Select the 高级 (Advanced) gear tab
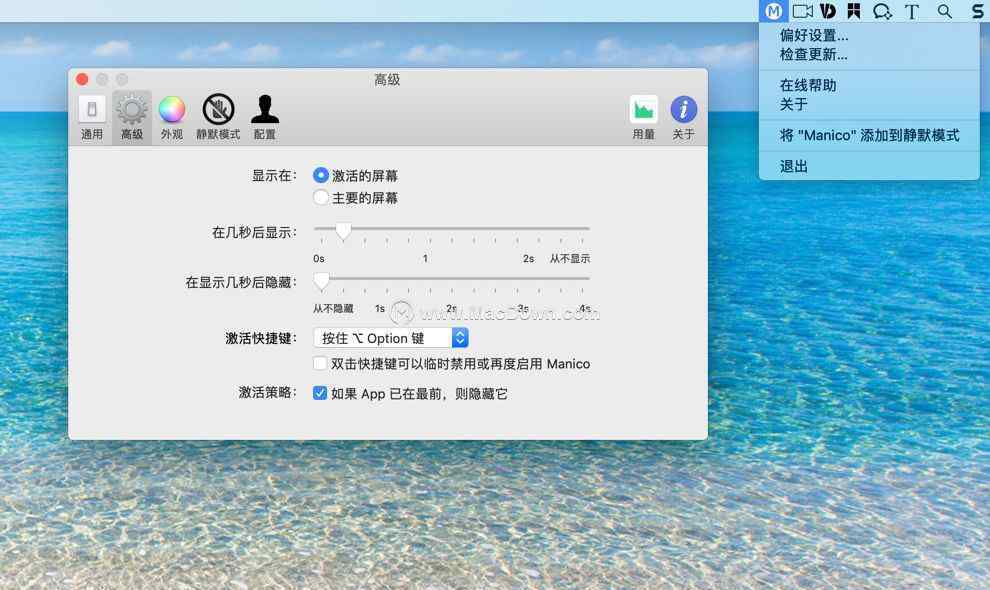This screenshot has height=590, width=990. pos(132,117)
